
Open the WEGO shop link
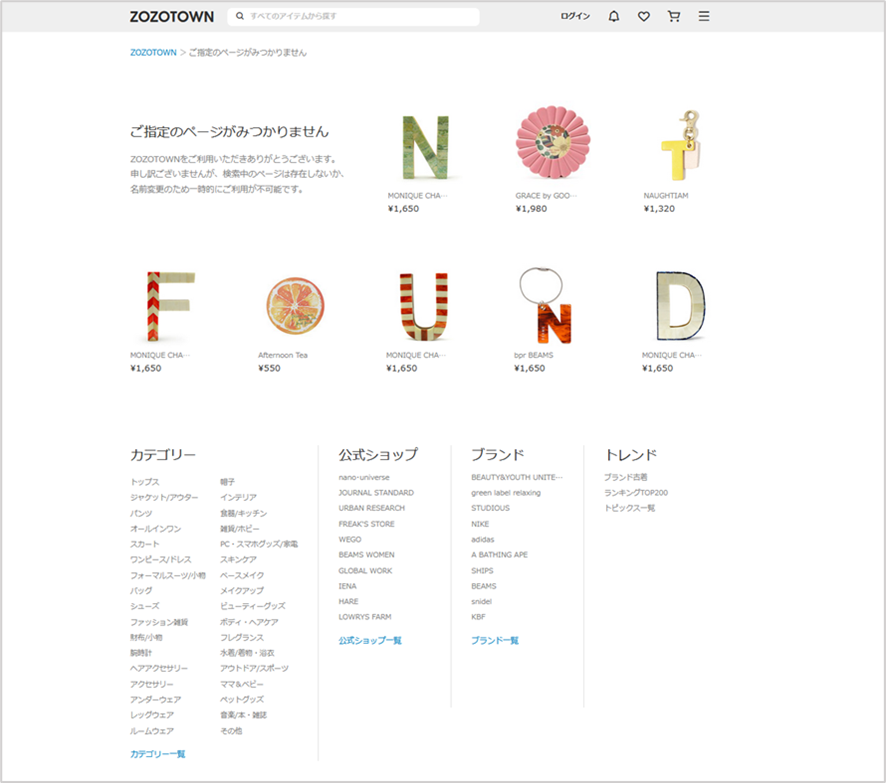(x=350, y=540)
